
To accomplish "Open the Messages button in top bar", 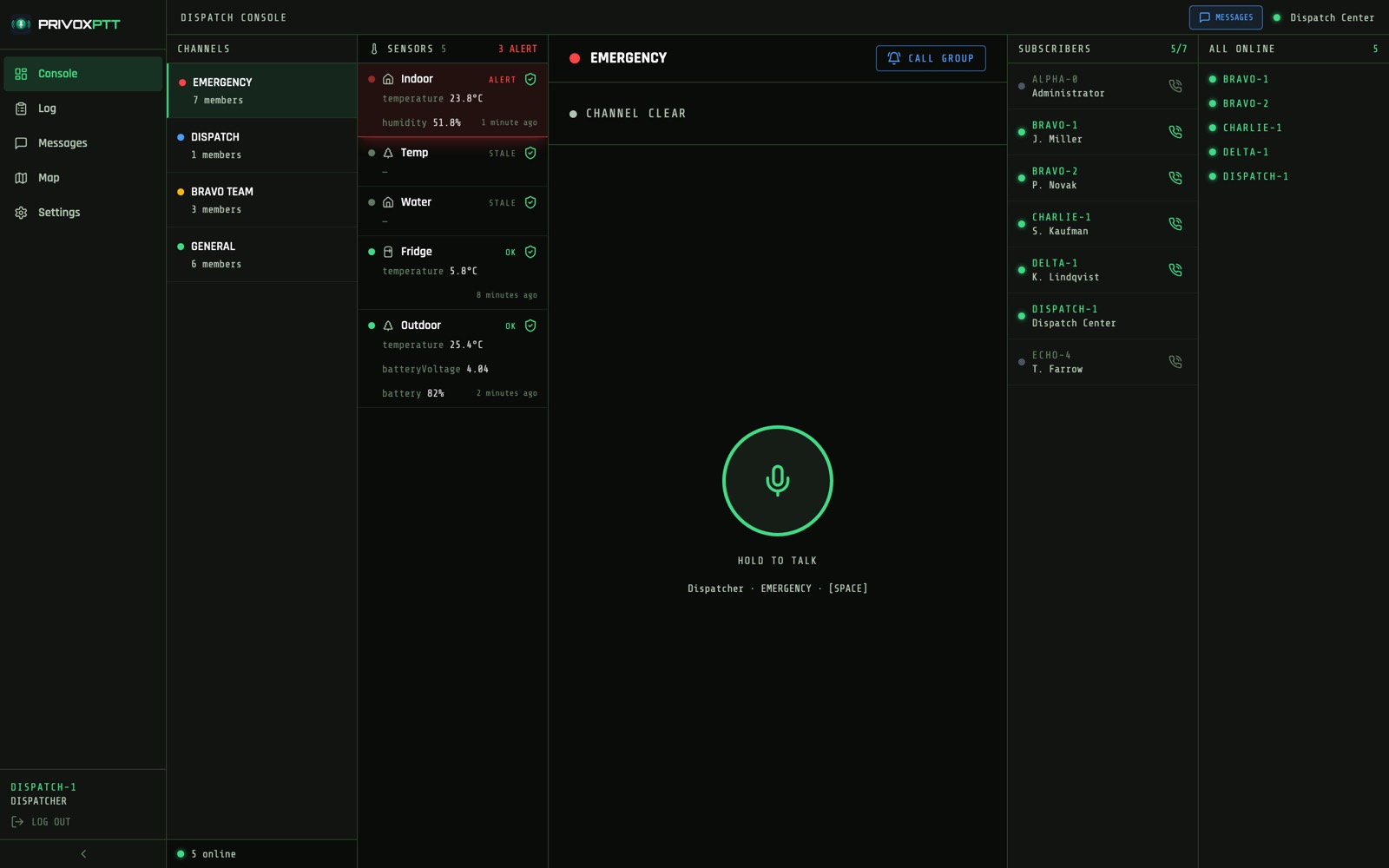I will (1226, 17).
